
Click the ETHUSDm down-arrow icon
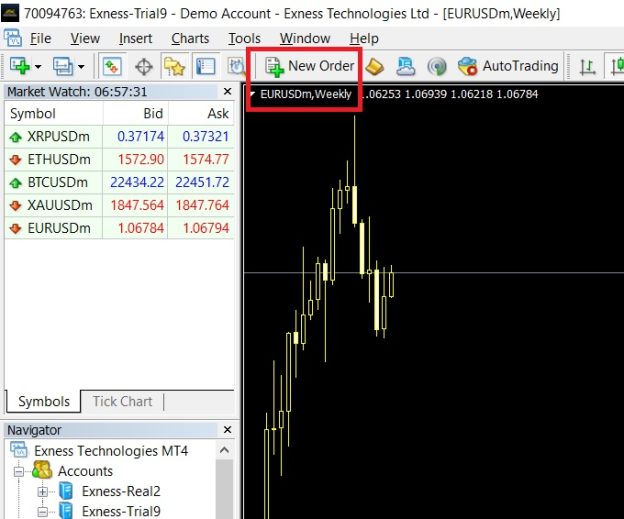16,160
